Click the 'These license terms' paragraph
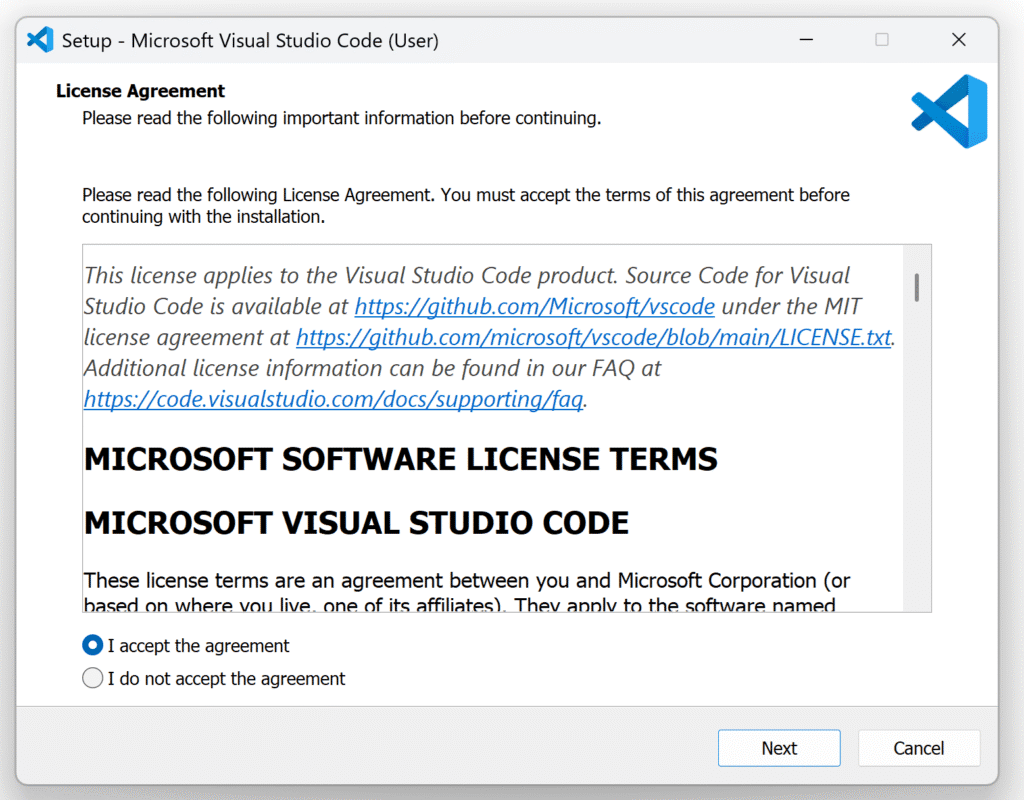The height and width of the screenshot is (800, 1024). [466, 593]
